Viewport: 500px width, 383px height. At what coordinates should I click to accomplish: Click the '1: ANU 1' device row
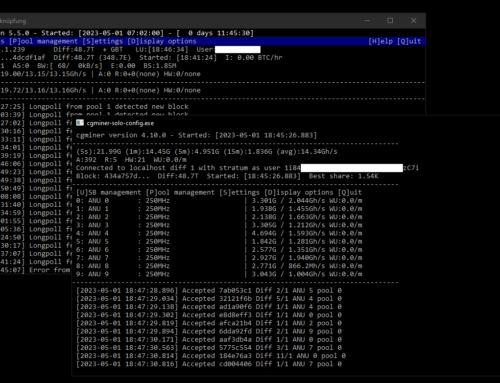219,209
